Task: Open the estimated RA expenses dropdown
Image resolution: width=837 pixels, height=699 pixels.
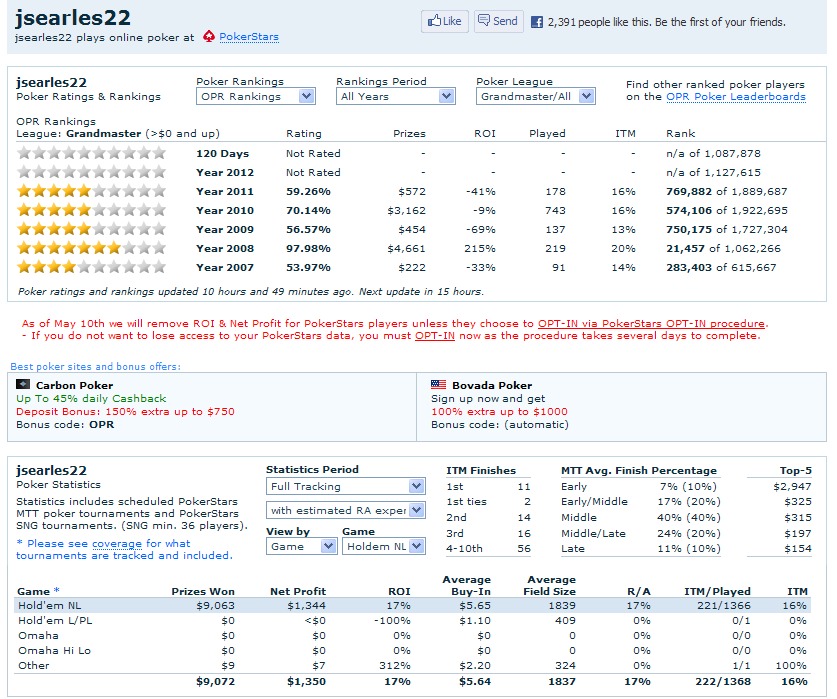Action: (x=346, y=511)
